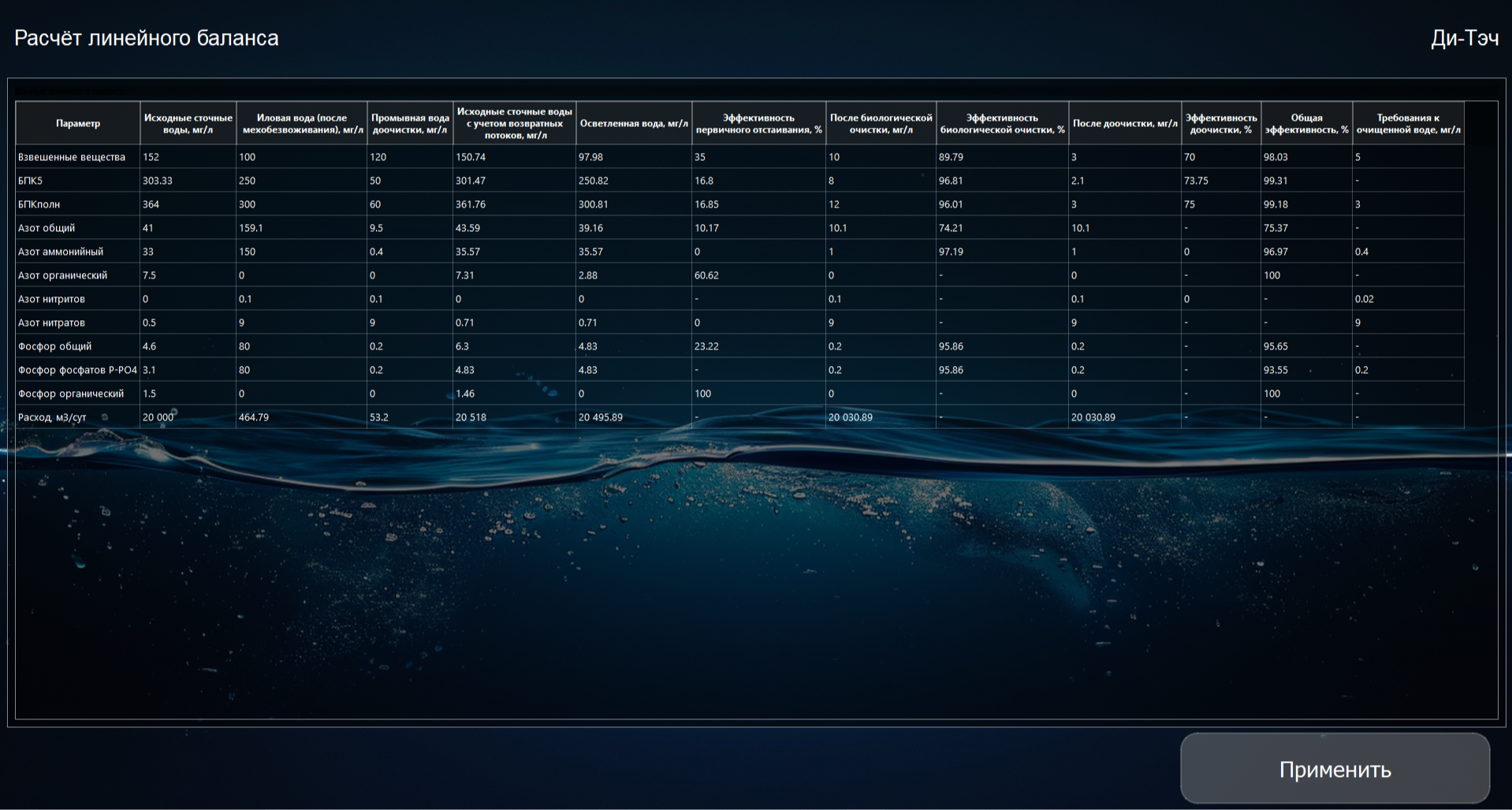The image size is (1512, 810).
Task: Select the Осветленная вода column header
Action: (x=634, y=124)
